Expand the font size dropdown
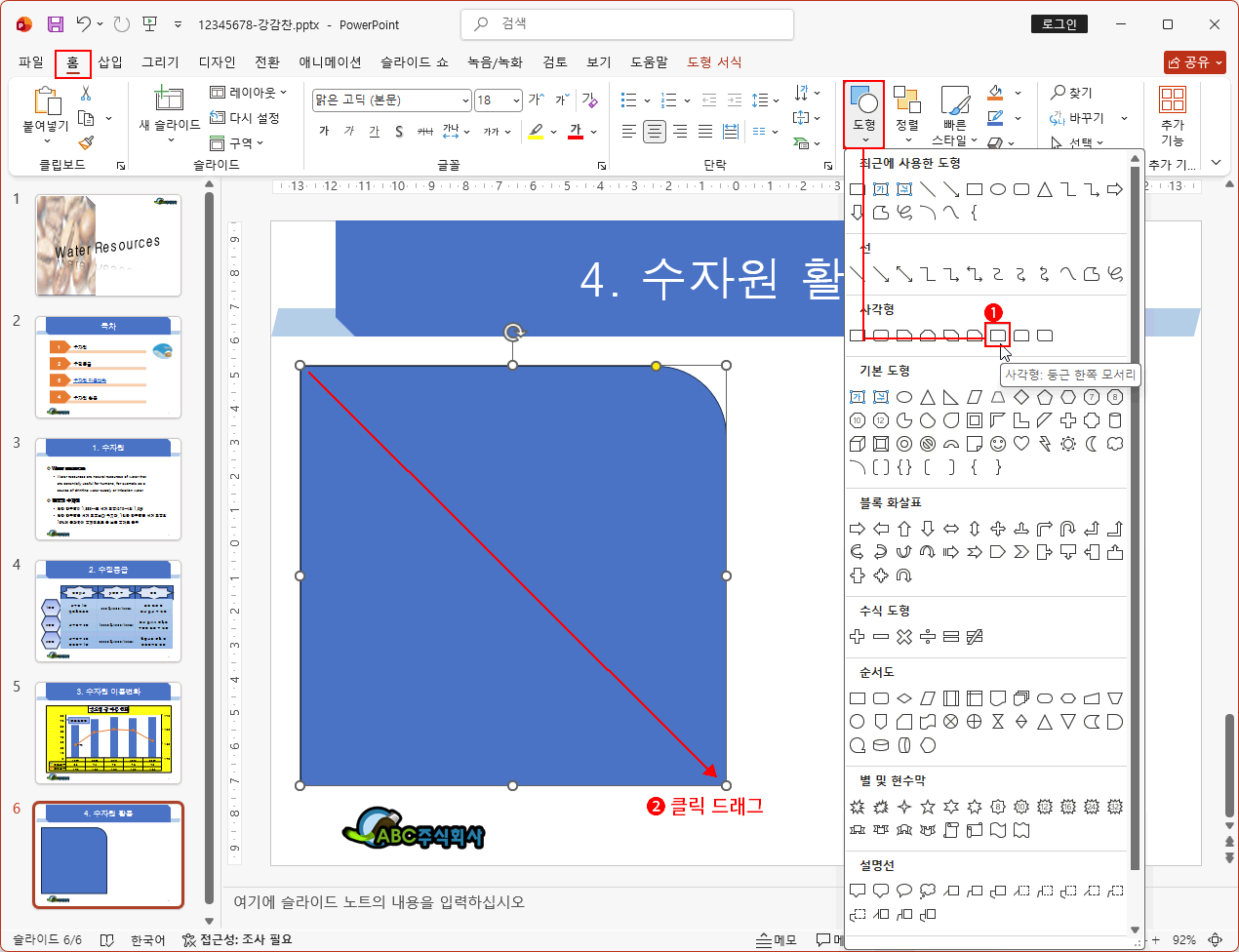The width and height of the screenshot is (1239, 952). (x=513, y=100)
